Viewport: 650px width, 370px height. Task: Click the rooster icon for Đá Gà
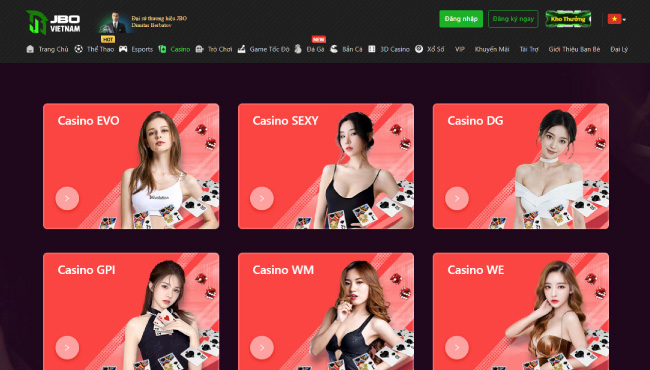pos(298,49)
